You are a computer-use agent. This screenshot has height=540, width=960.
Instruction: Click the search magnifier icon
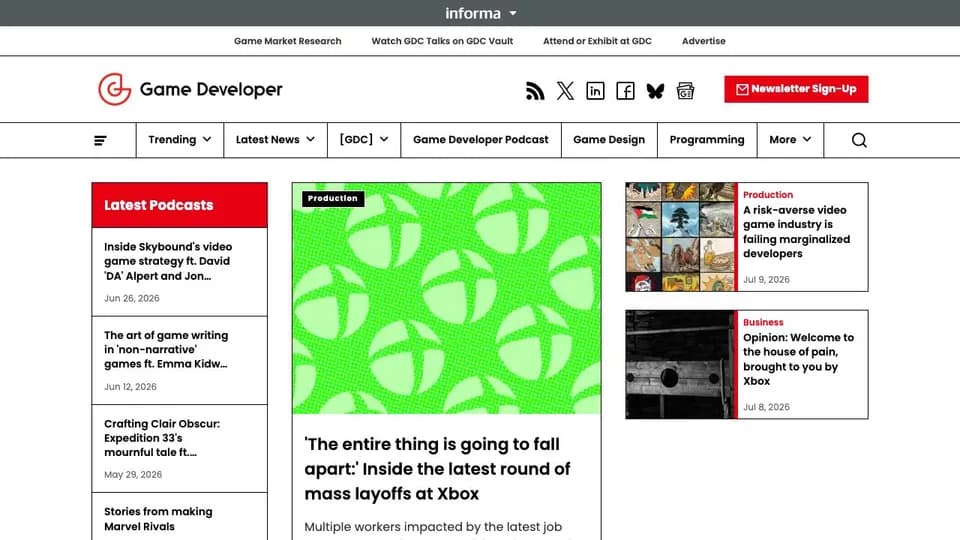pos(859,140)
